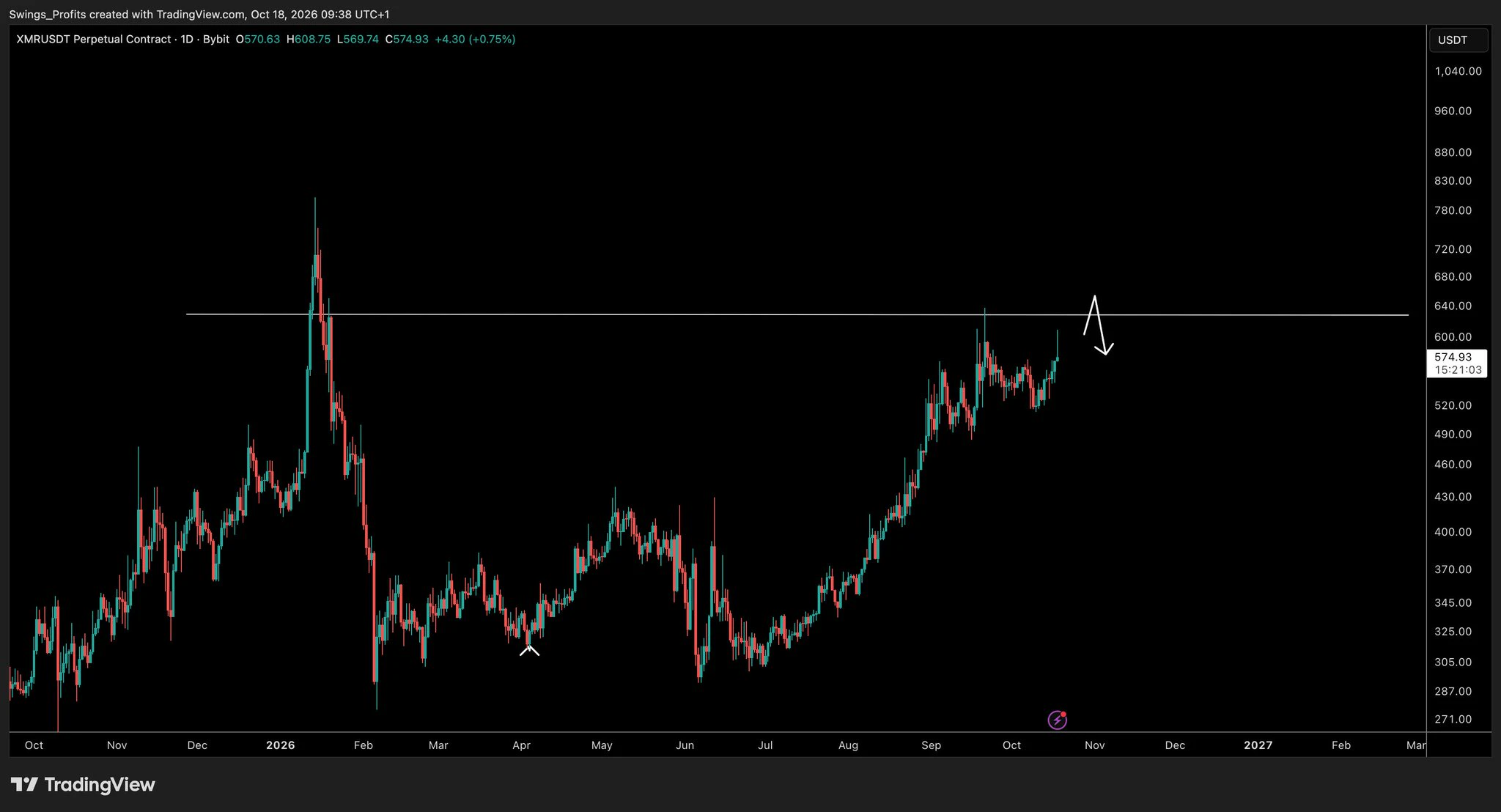The image size is (1501, 812).
Task: Click the XMRUSDT Perpetual Contract title
Action: coord(93,39)
